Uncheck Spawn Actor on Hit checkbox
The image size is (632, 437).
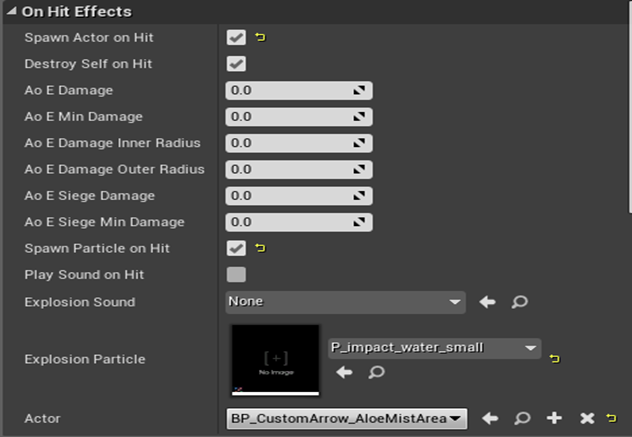click(x=236, y=38)
